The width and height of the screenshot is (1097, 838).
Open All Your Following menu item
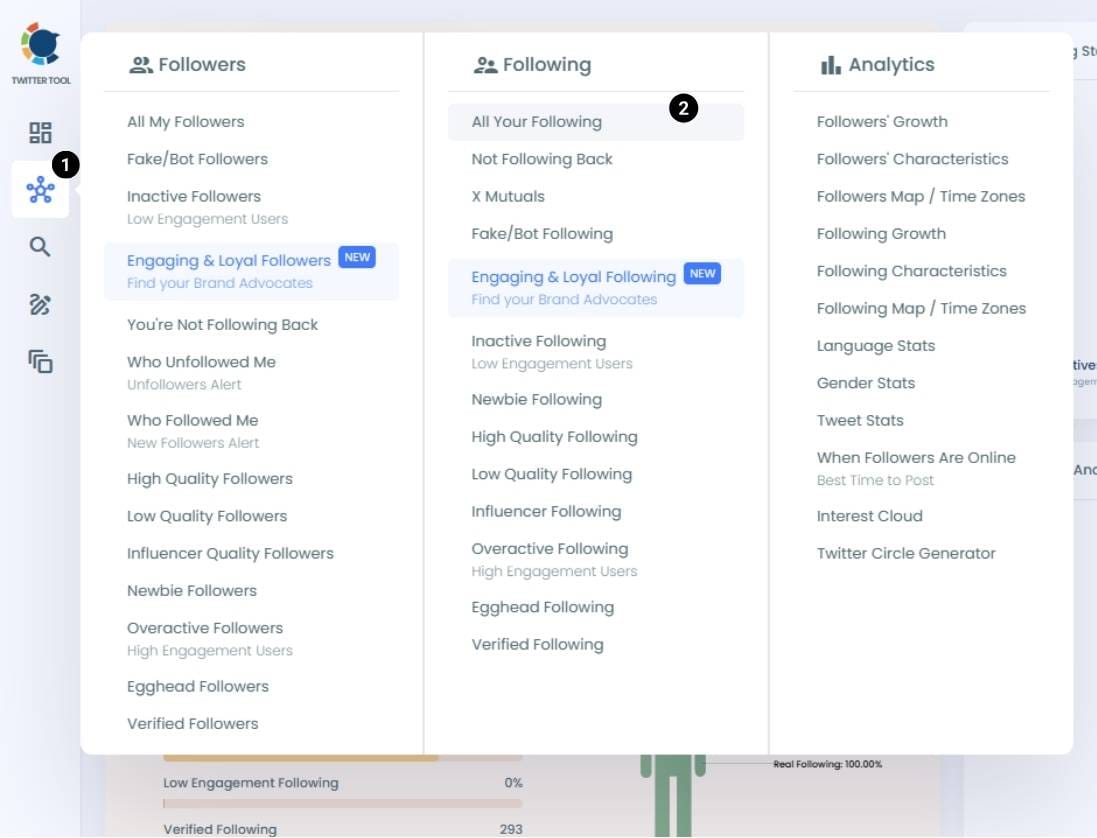pos(537,122)
